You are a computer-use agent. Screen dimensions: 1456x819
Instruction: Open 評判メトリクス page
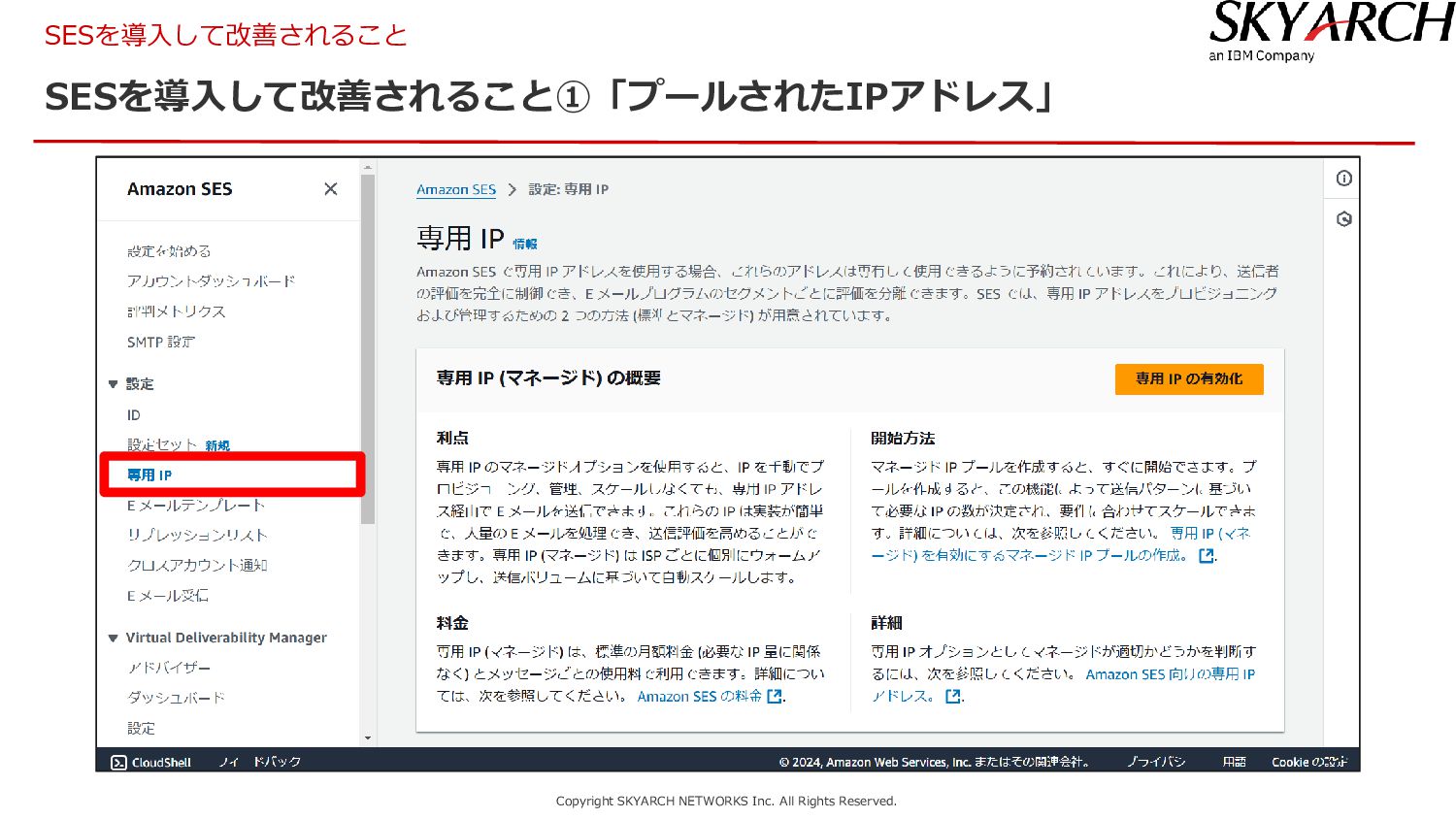177,311
